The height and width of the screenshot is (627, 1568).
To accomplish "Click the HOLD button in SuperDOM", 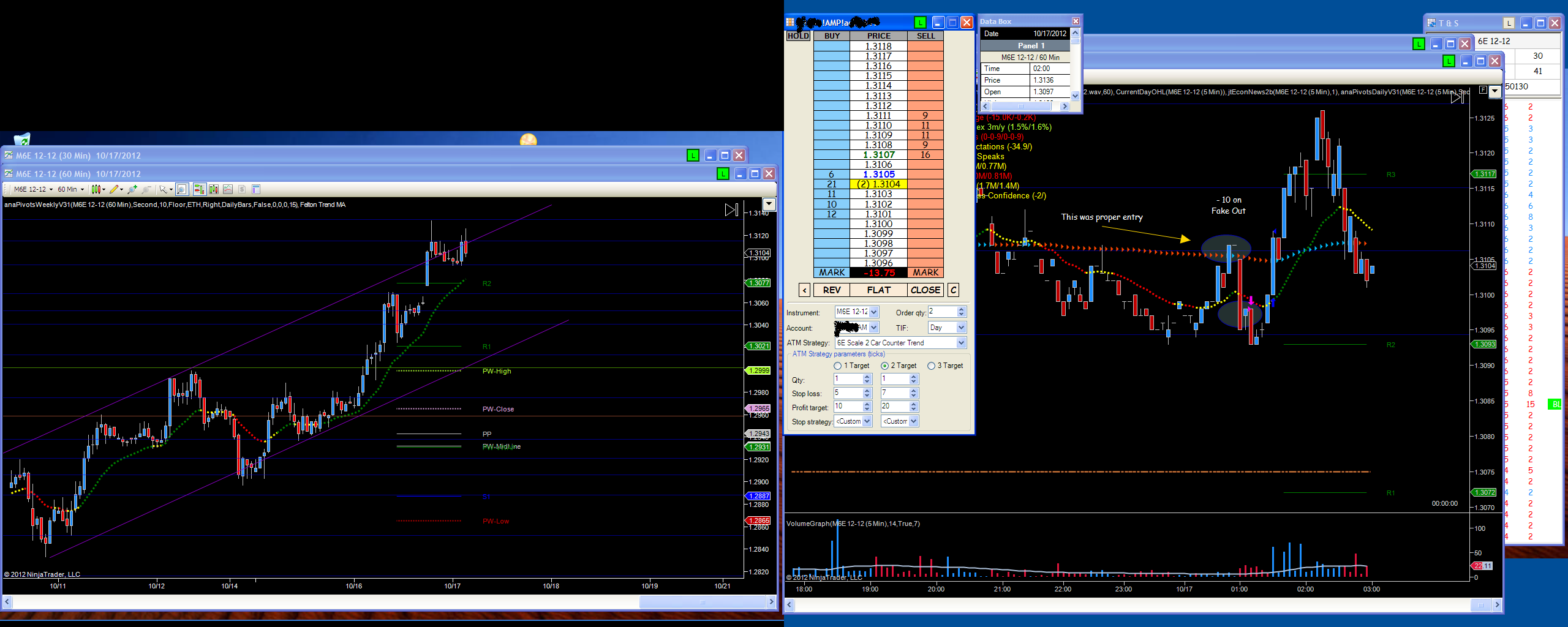I will point(798,36).
